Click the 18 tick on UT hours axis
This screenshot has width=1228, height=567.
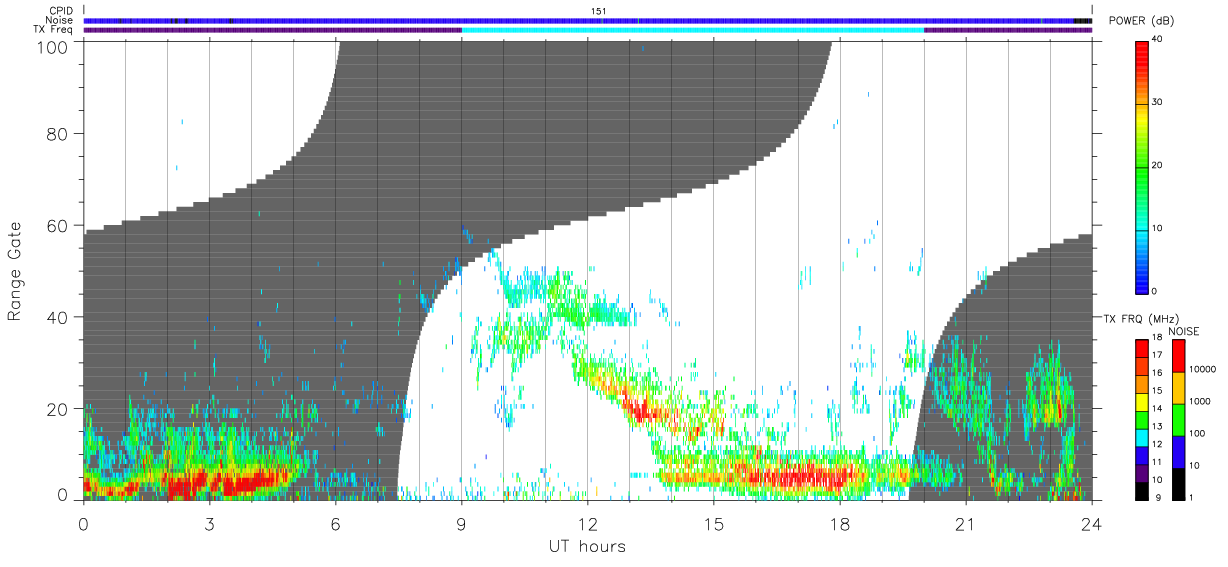(840, 523)
